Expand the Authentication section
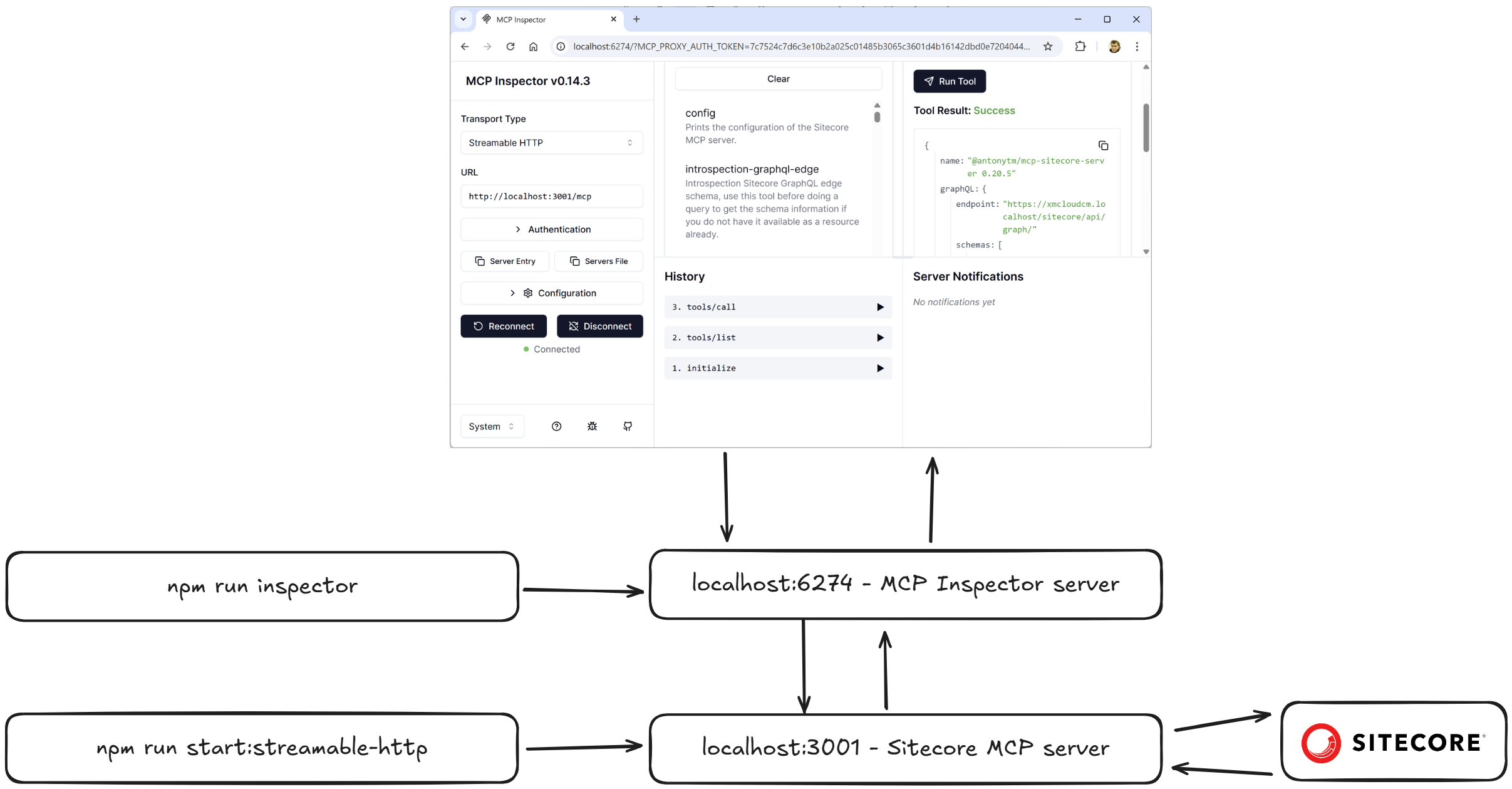The width and height of the screenshot is (1512, 789). pyautogui.click(x=552, y=229)
